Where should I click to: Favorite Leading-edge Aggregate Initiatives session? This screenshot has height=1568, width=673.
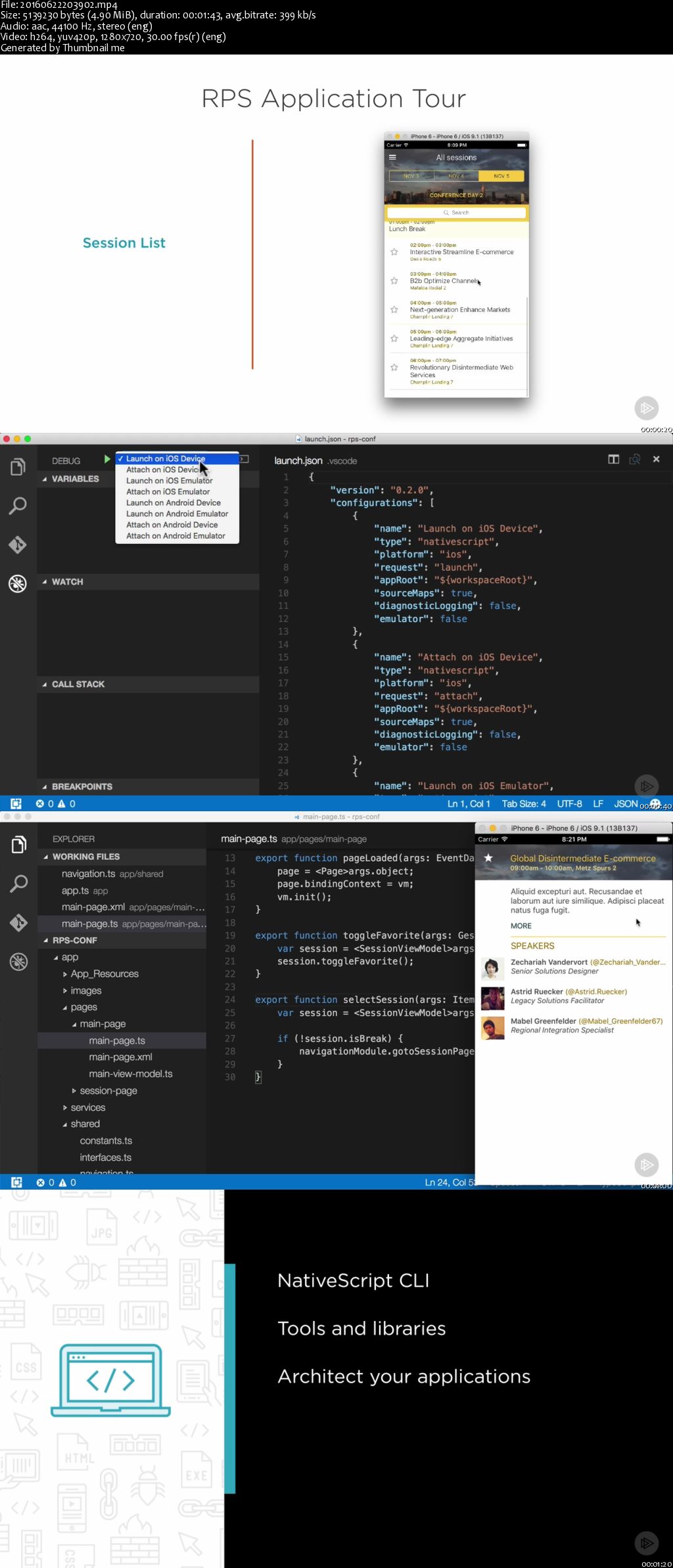pos(394,339)
